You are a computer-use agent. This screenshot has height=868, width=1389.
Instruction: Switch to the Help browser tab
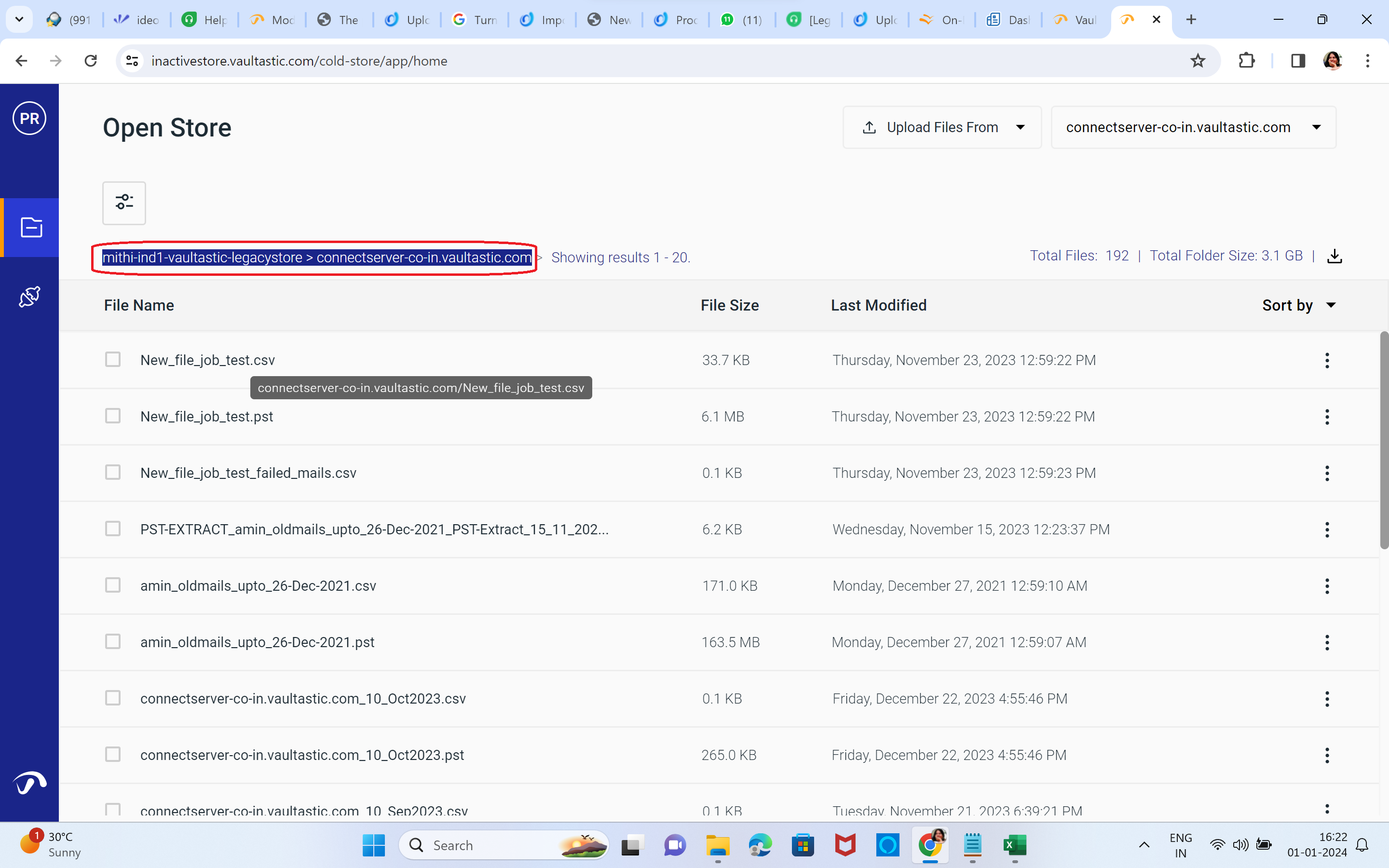pos(205,20)
